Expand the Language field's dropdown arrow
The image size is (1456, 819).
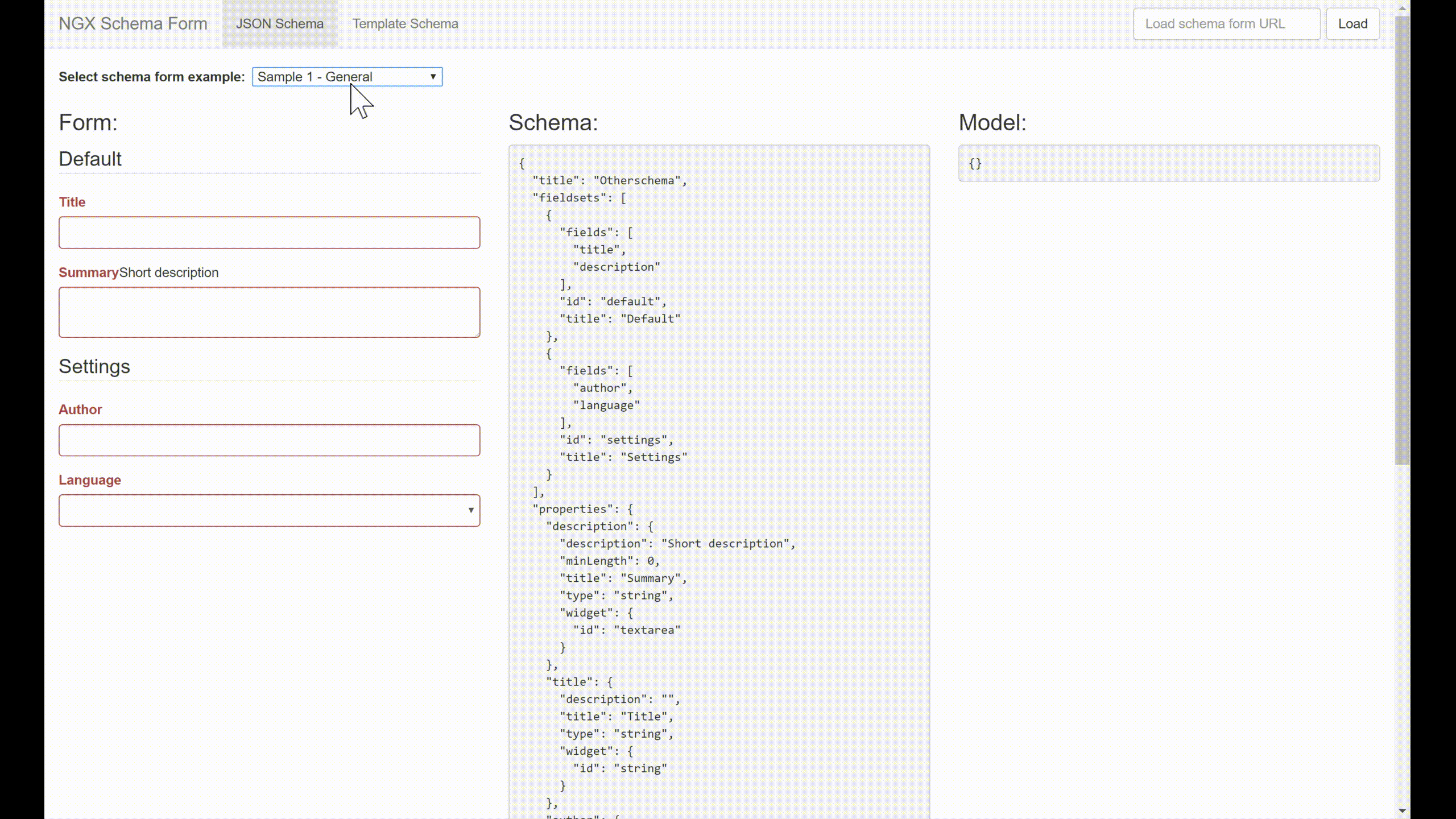(470, 510)
